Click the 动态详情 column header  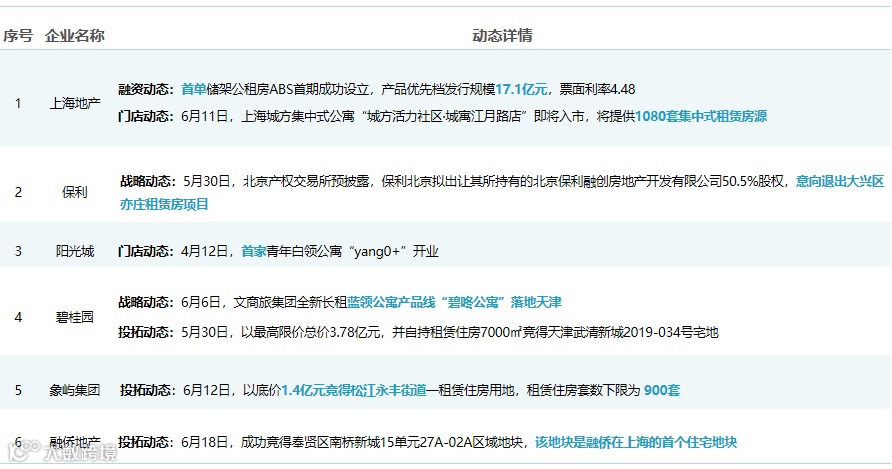click(502, 36)
